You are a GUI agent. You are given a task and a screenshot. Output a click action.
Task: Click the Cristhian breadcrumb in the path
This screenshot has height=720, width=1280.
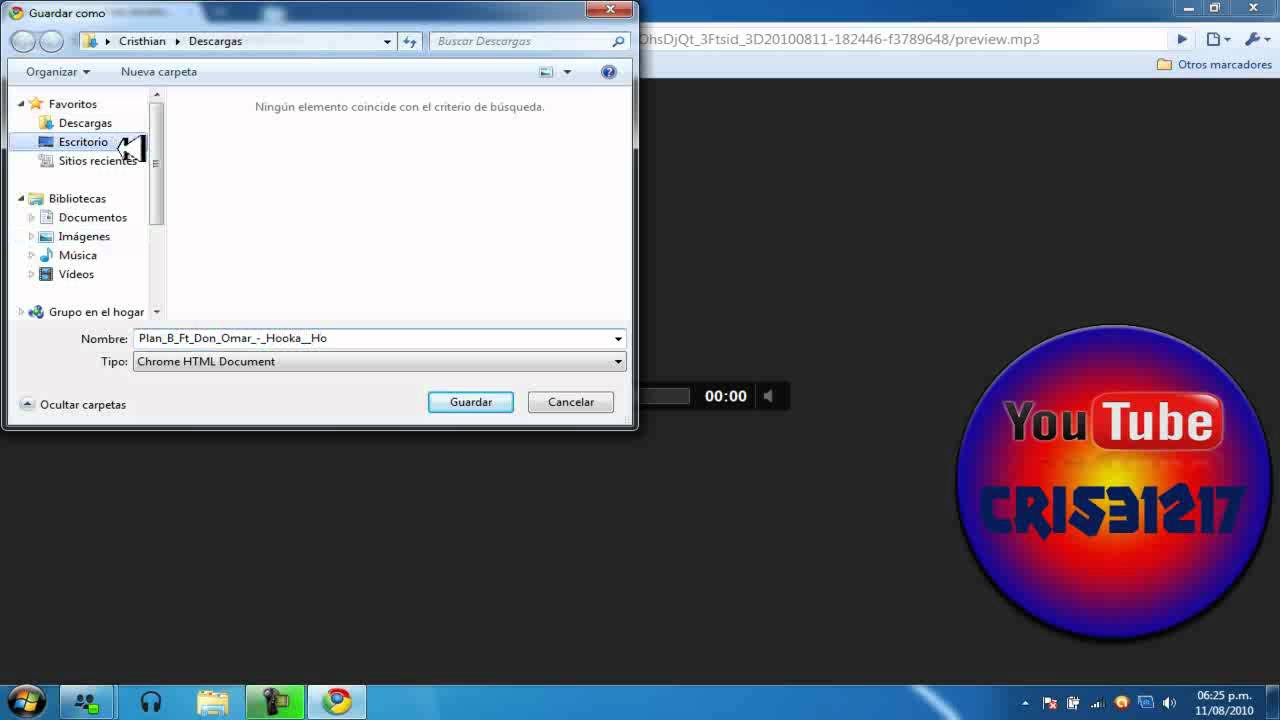(142, 41)
